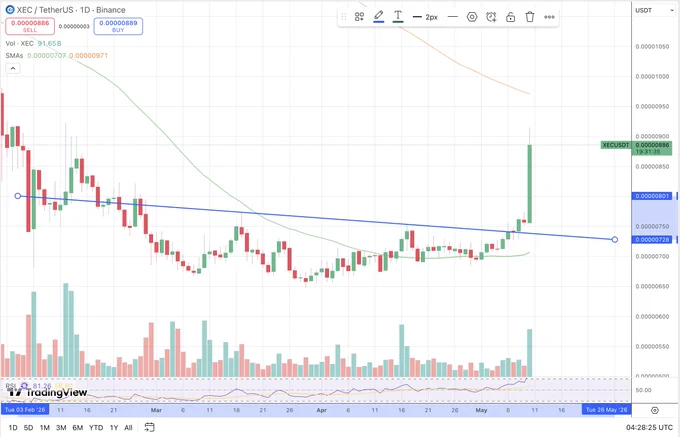Open drawing templates icon in floating toolbar
680x437 pixels.
tap(359, 17)
